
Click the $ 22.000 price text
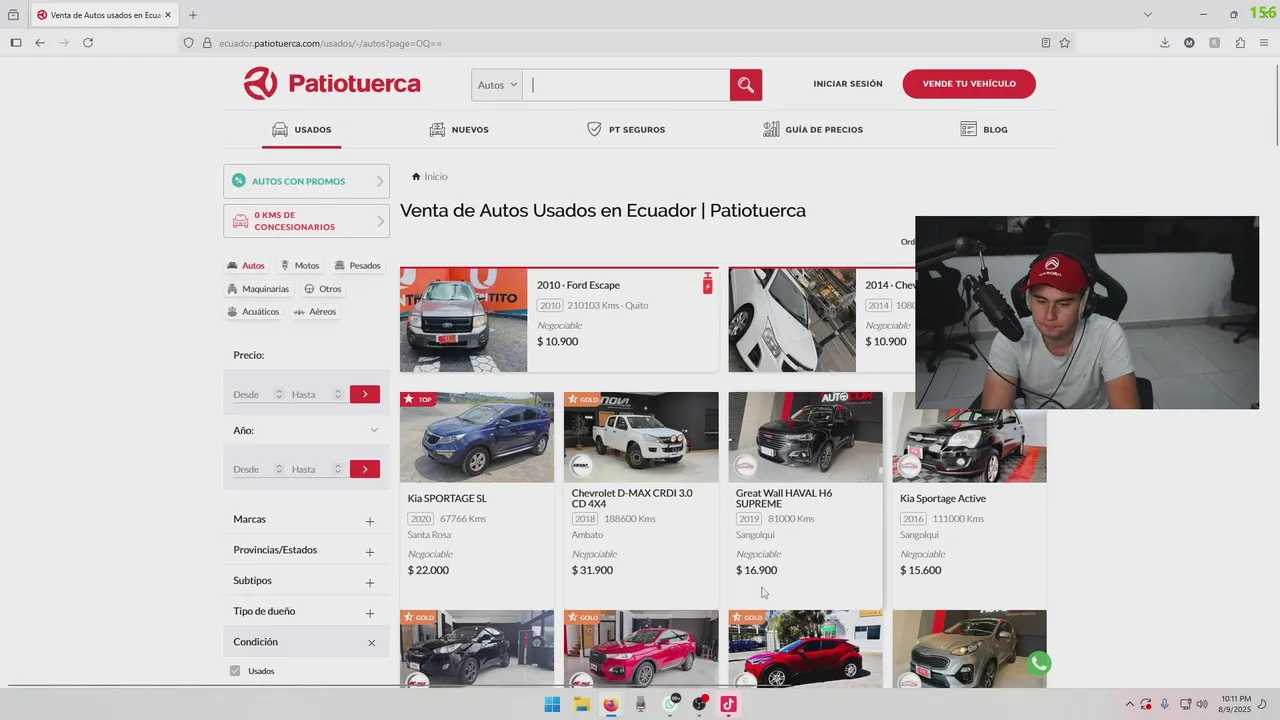click(x=428, y=570)
